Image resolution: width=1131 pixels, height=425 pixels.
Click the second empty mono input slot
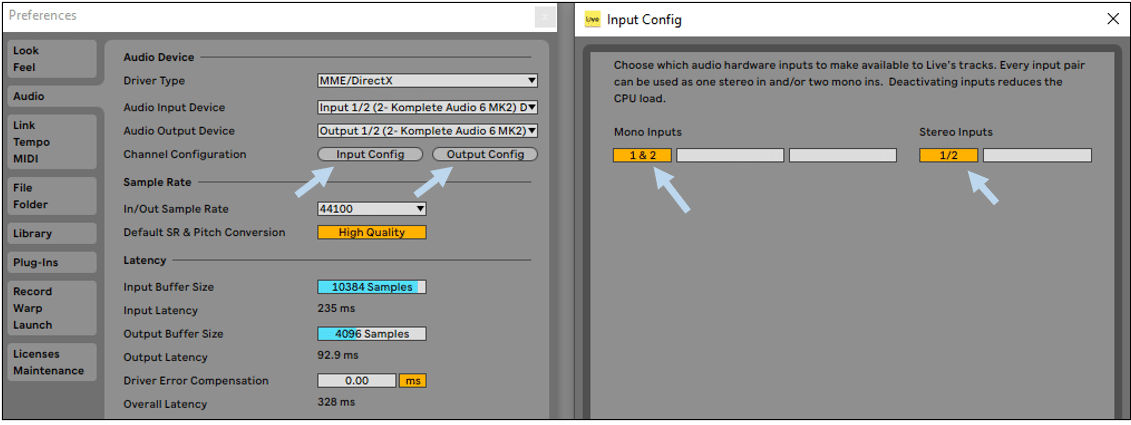730,155
